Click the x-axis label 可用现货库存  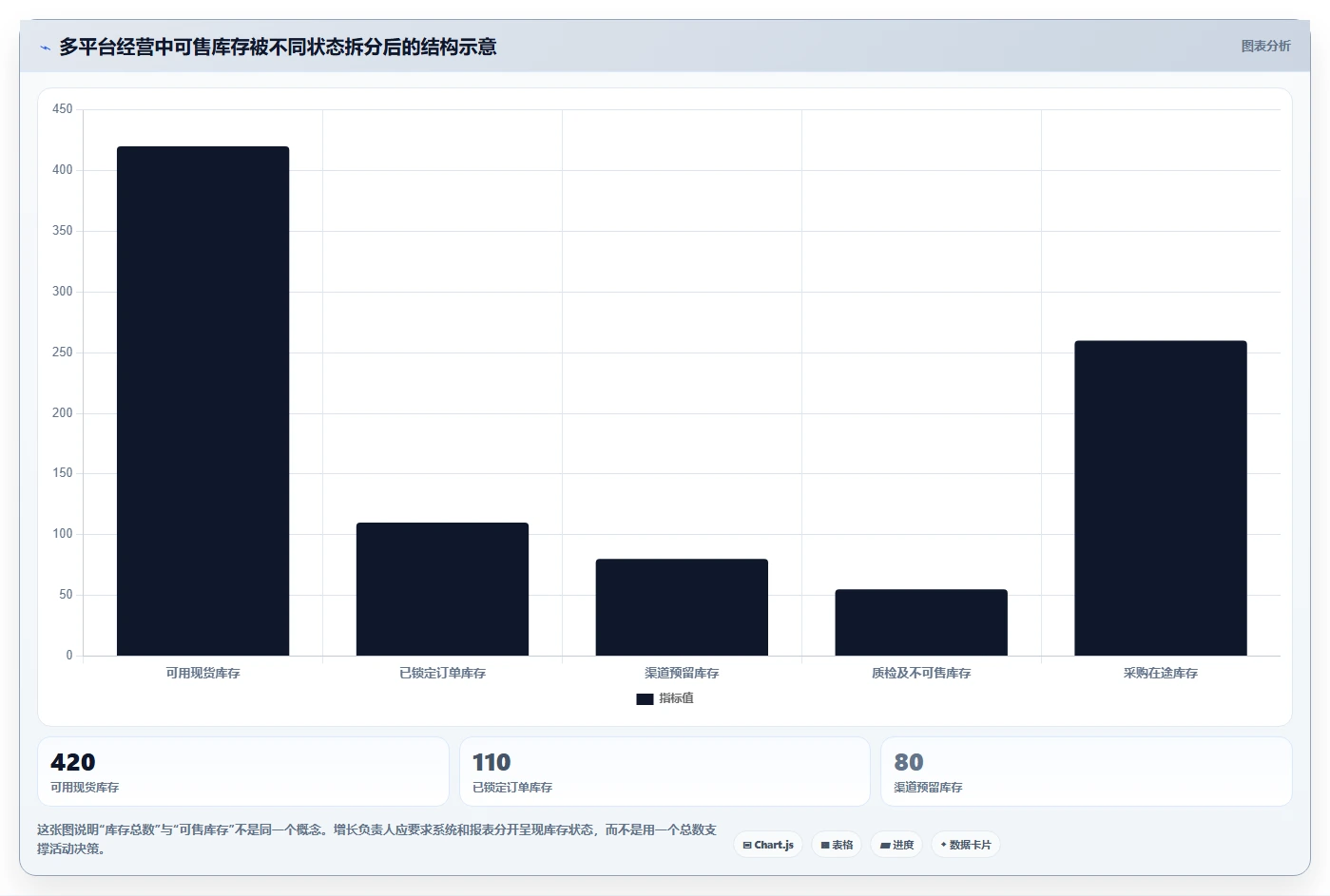point(202,673)
